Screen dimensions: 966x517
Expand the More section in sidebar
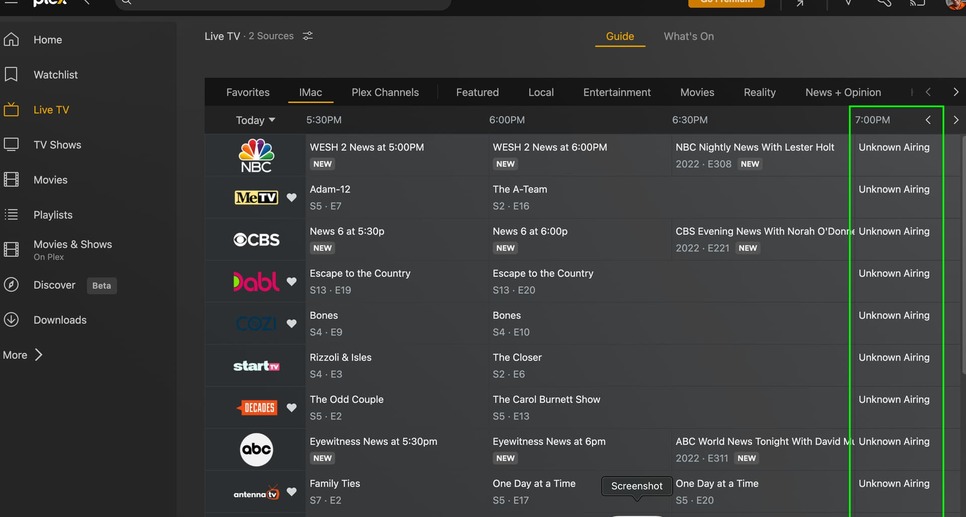[22, 355]
